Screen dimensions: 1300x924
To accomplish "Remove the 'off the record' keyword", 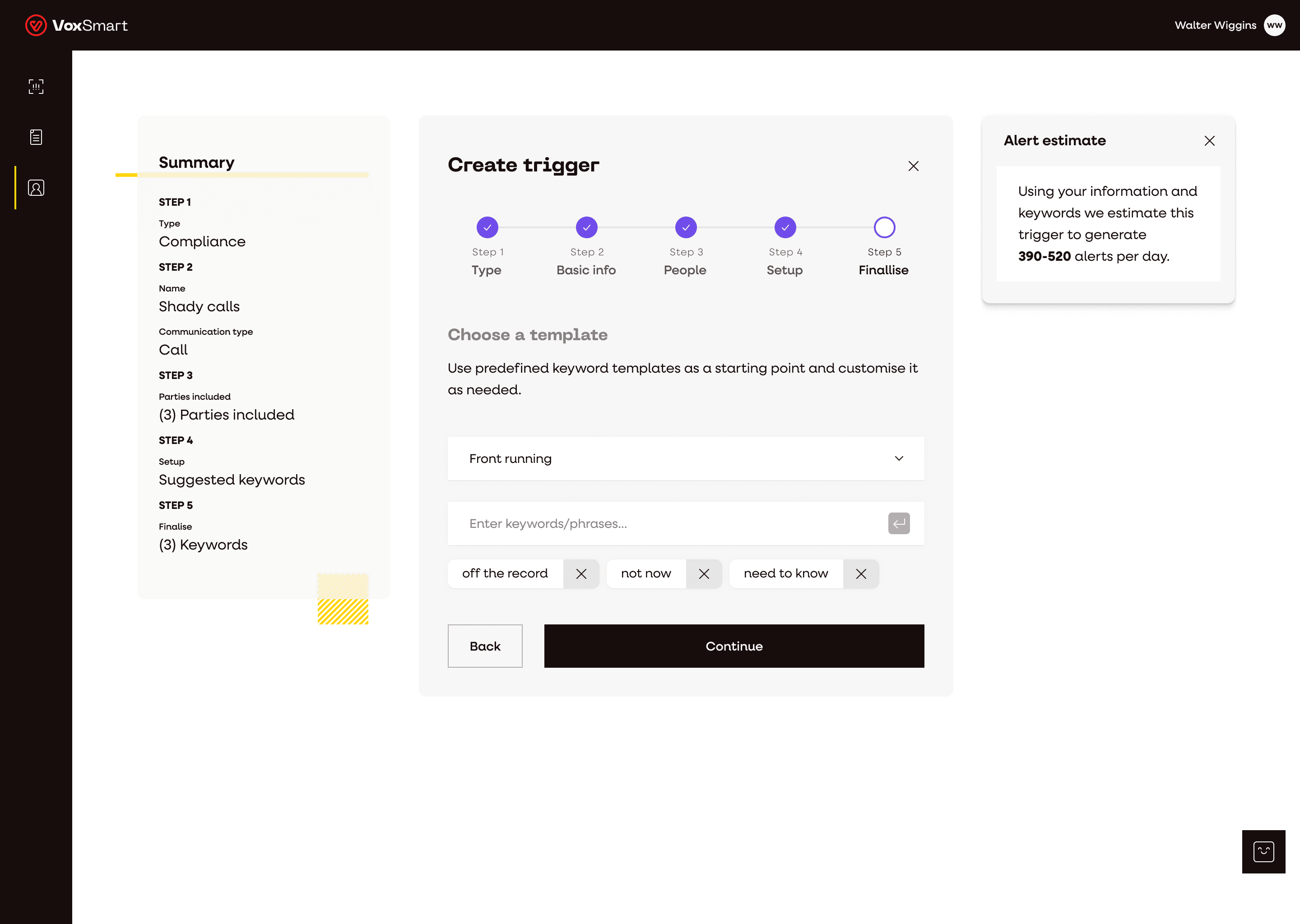I will pos(580,573).
